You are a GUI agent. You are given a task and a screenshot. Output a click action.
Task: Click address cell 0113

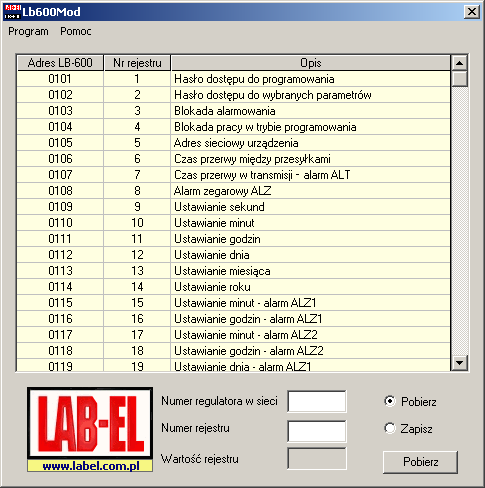60,271
